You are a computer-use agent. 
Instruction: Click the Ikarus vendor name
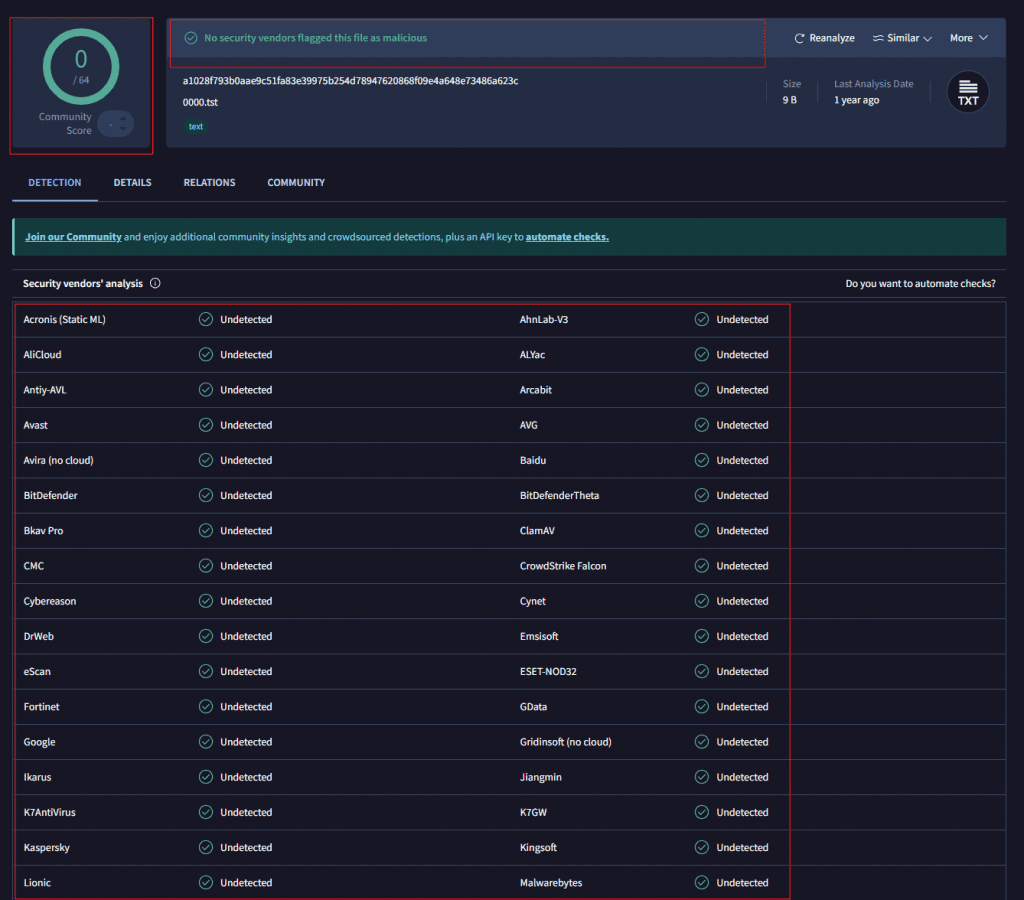coord(37,777)
